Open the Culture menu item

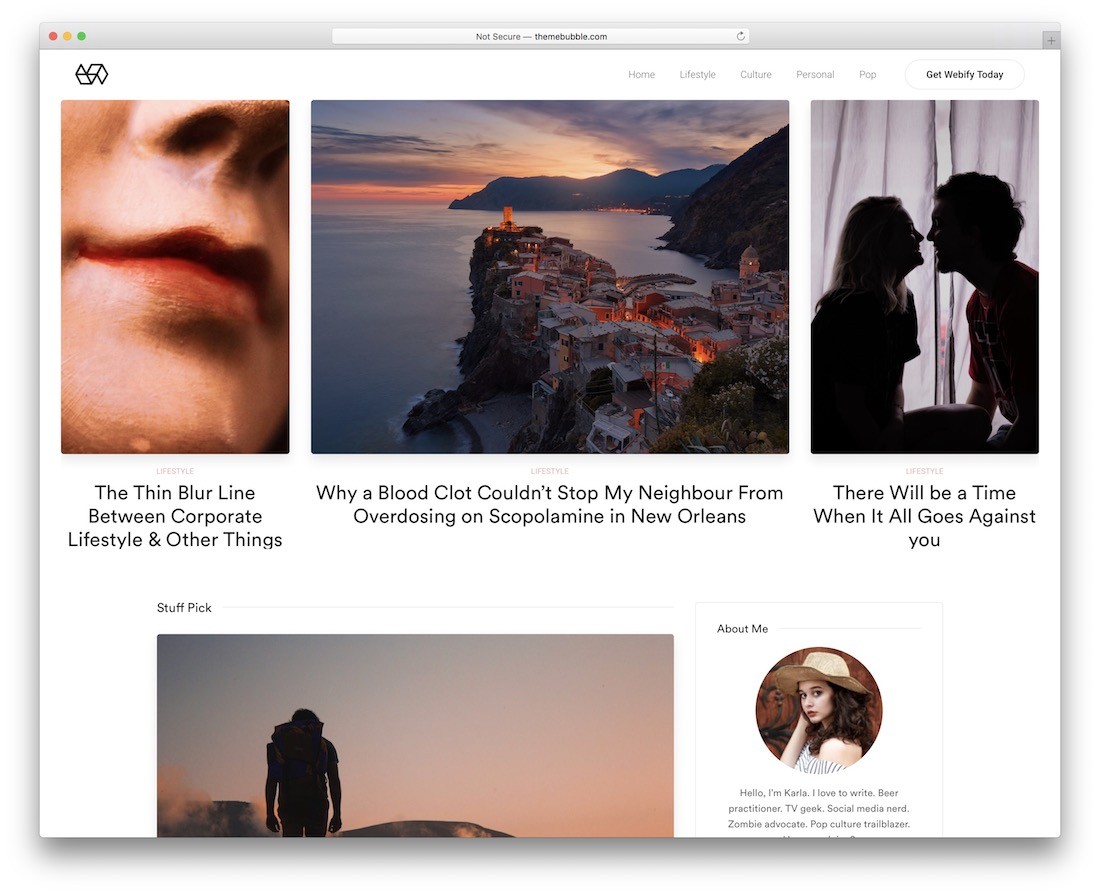(756, 74)
